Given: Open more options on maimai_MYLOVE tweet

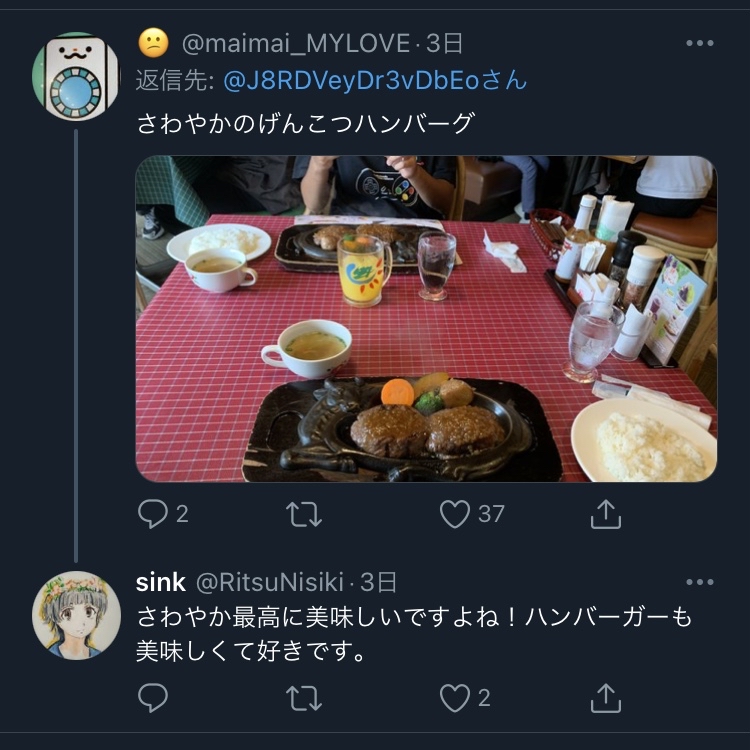Looking at the screenshot, I should (x=700, y=43).
